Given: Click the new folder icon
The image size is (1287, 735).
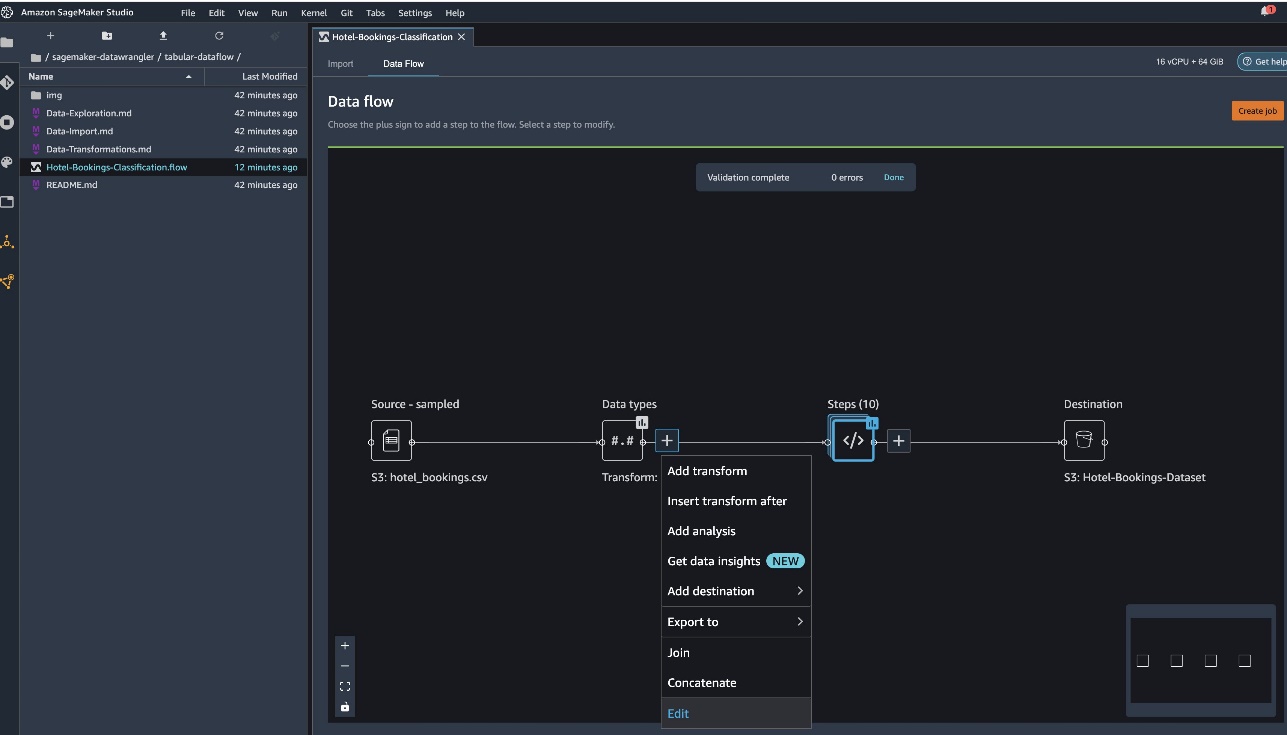Looking at the screenshot, I should point(107,36).
